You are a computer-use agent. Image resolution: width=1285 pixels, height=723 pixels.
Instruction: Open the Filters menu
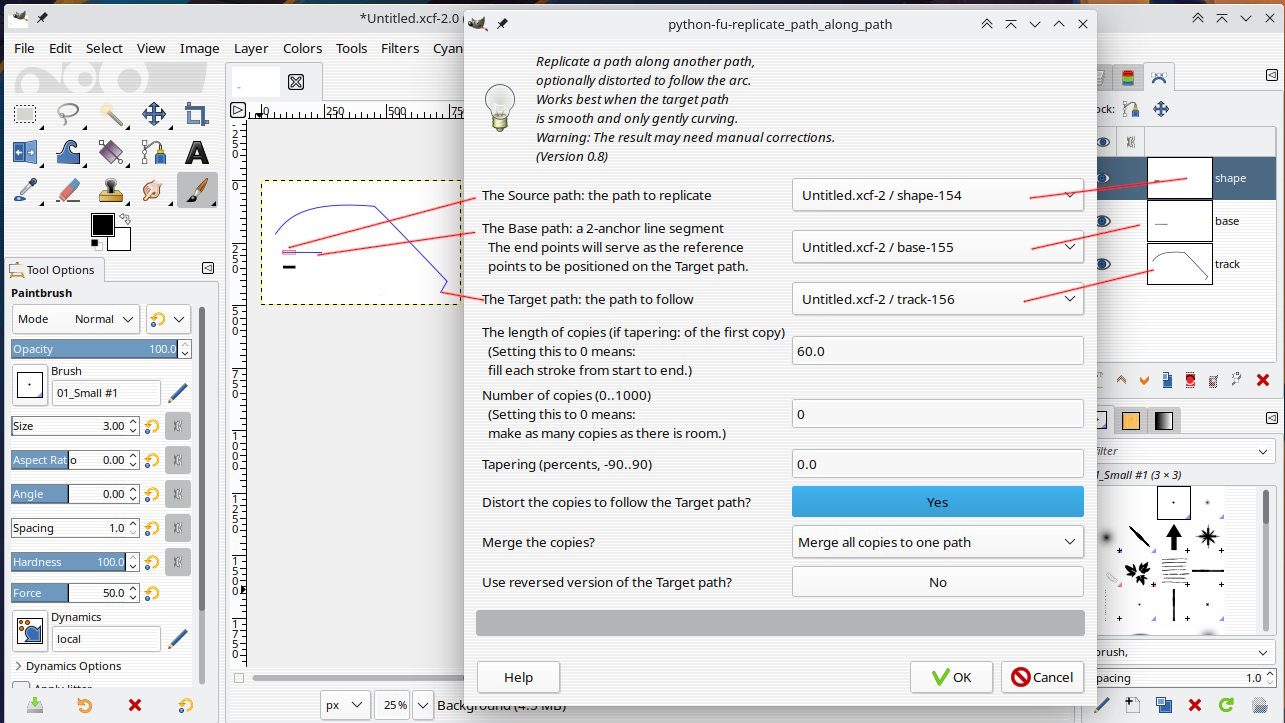(x=400, y=48)
